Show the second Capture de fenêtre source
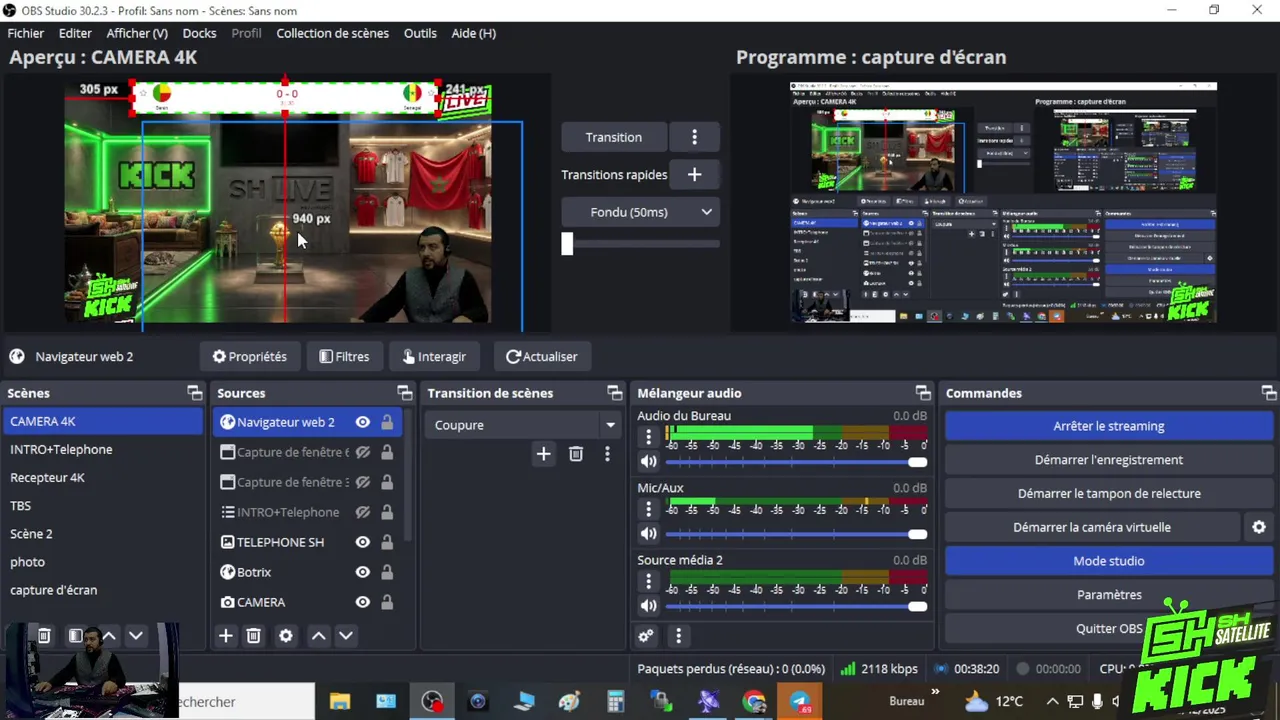The image size is (1280, 720). 363,482
